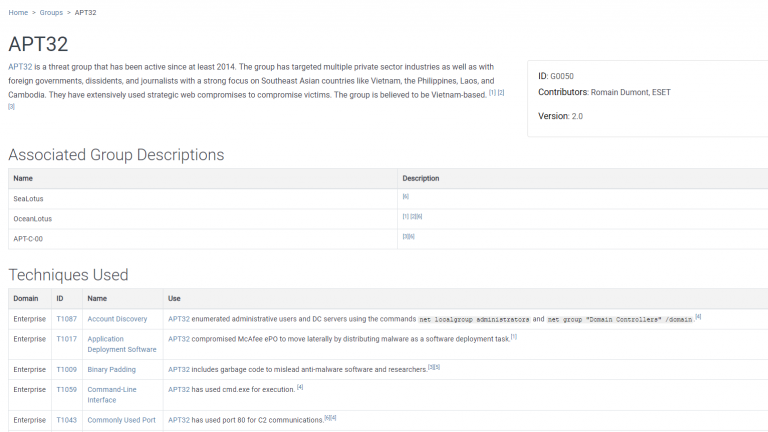Screen dimensions: 768x432
Task: Click Contributors: Romain Dumont, ESET
Action: (x=604, y=92)
